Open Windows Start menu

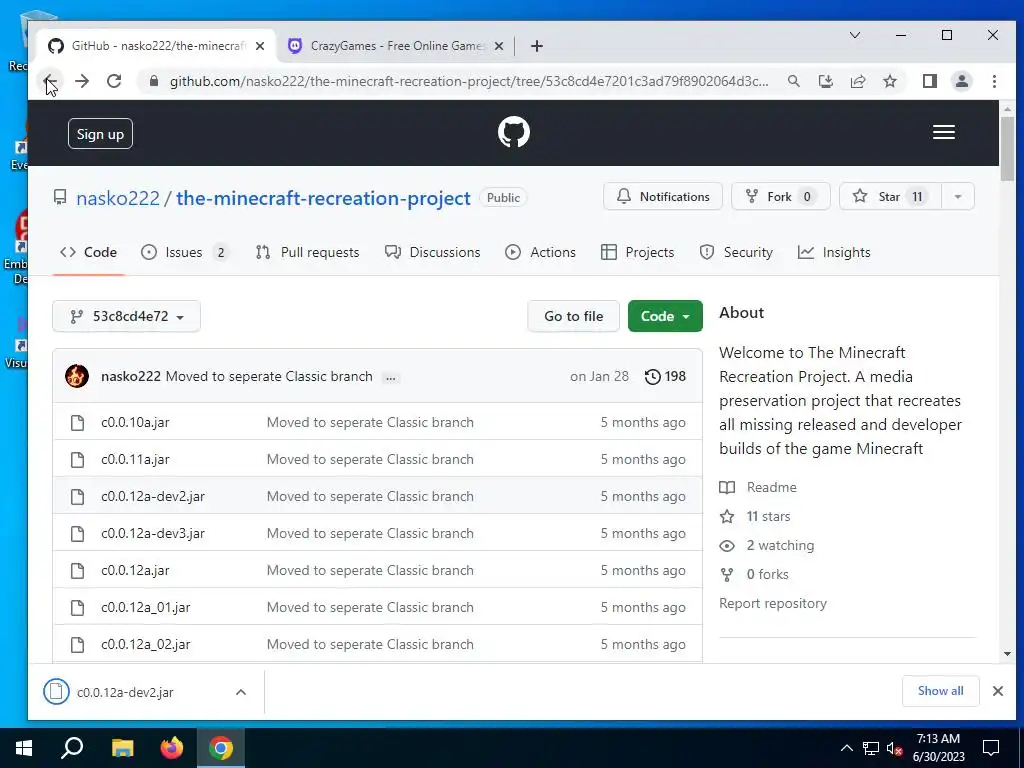[x=24, y=748]
